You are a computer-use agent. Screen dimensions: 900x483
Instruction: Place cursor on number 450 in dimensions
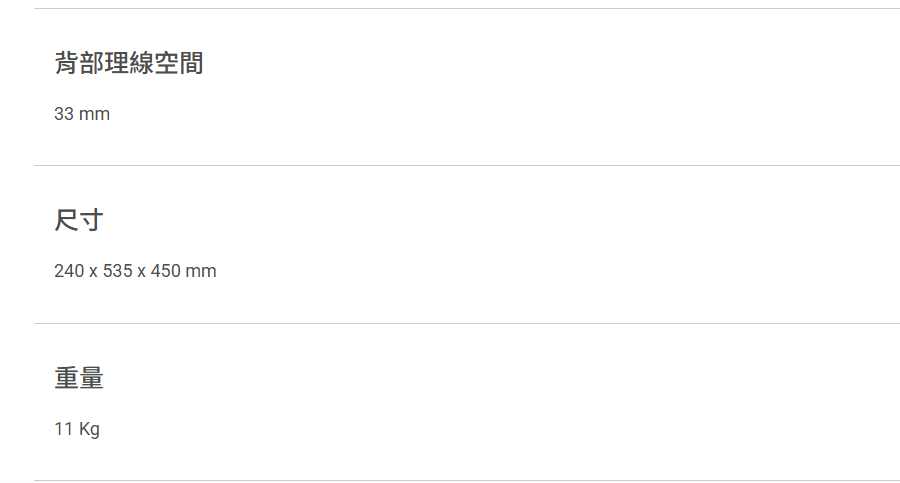tap(166, 271)
